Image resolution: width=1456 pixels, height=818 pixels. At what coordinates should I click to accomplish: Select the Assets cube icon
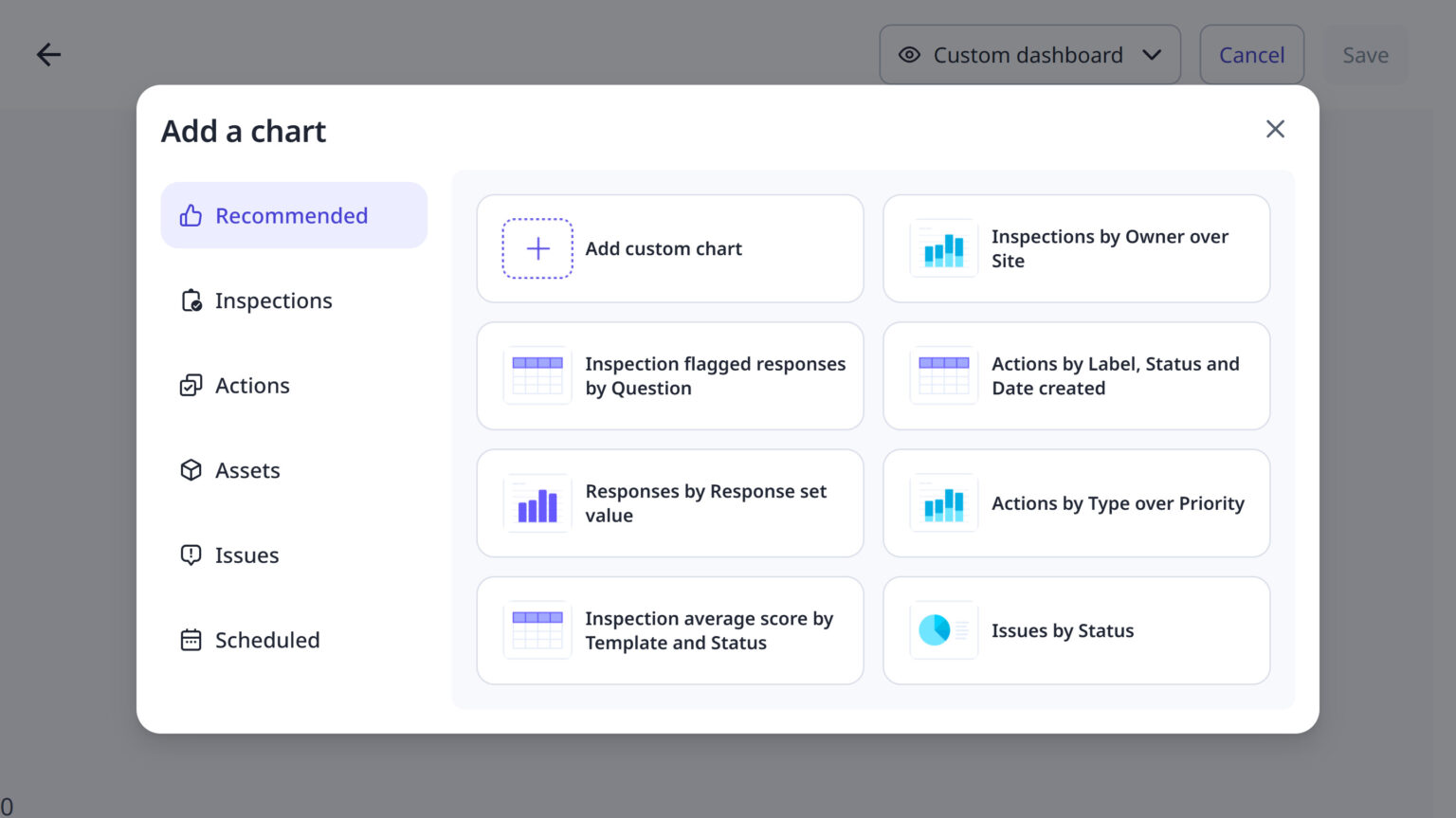(x=191, y=469)
